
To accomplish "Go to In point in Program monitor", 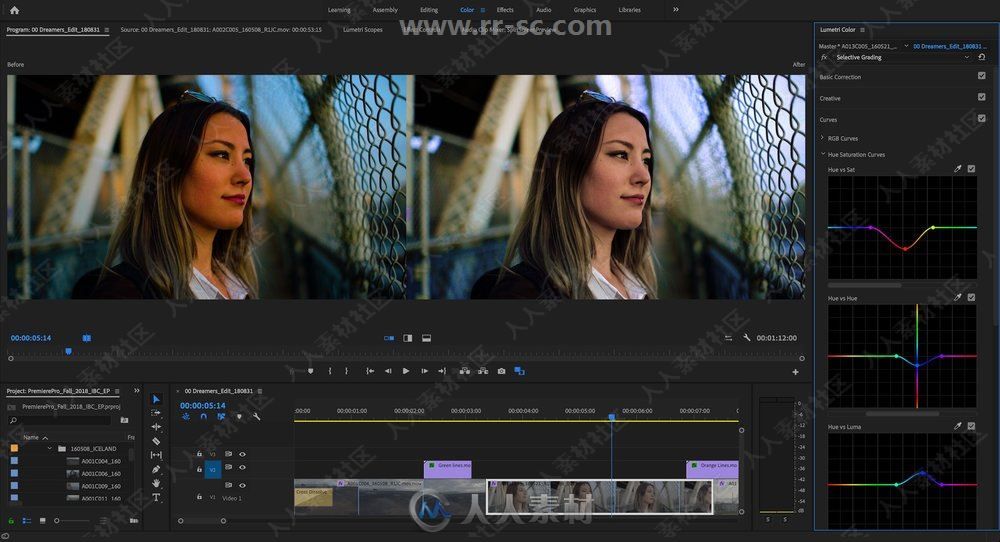I will tap(370, 370).
